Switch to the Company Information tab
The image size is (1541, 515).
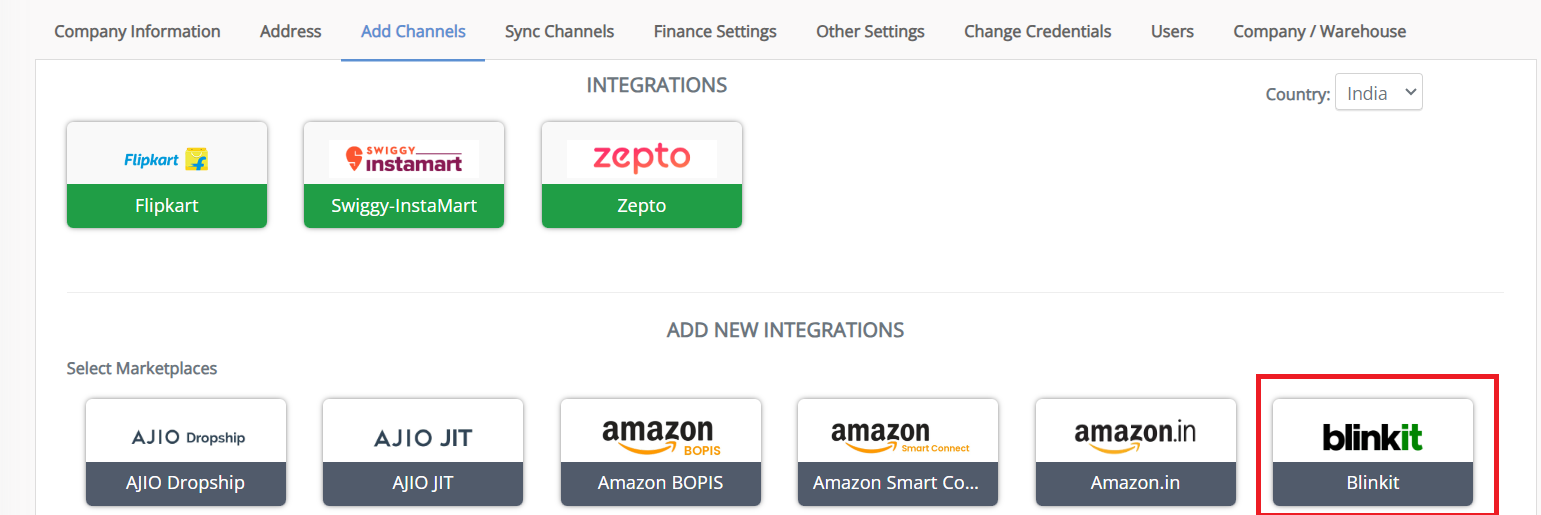137,31
